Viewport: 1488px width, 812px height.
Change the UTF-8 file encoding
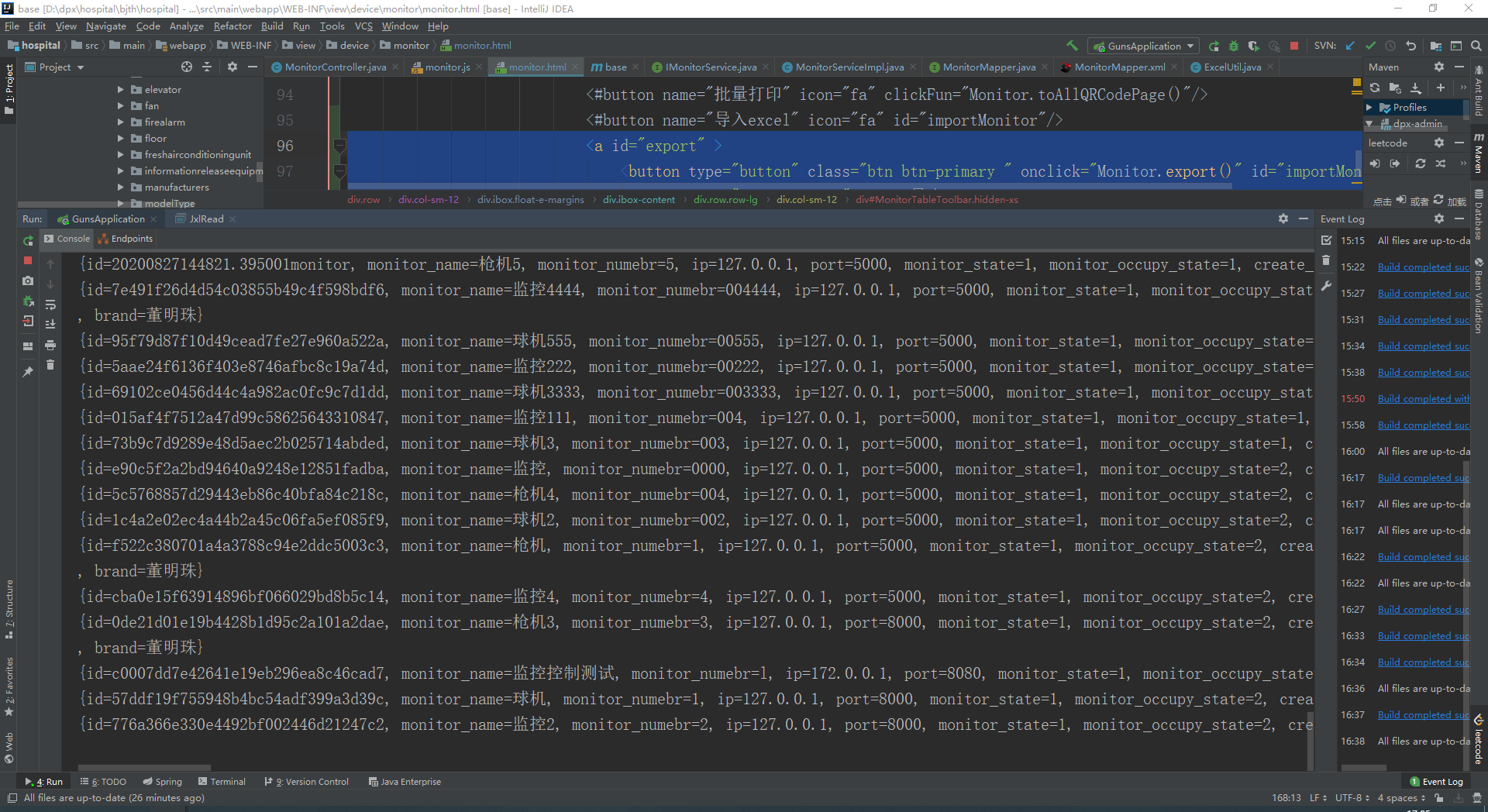pos(1352,797)
